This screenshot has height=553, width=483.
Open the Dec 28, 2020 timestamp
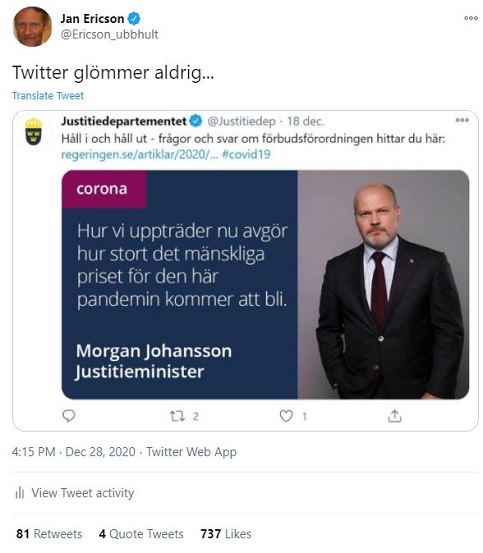[x=100, y=452]
